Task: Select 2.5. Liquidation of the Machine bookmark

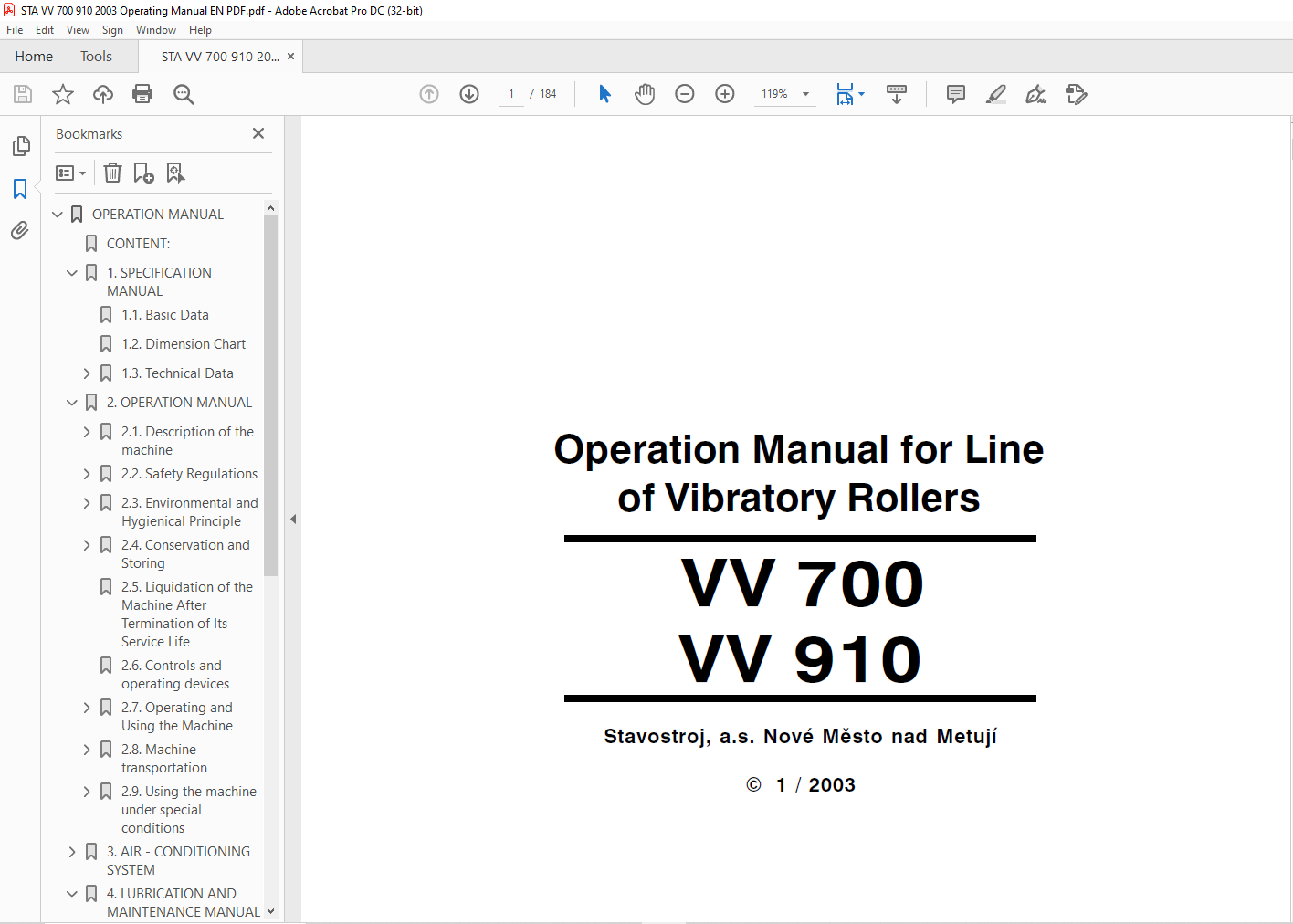Action: point(187,614)
